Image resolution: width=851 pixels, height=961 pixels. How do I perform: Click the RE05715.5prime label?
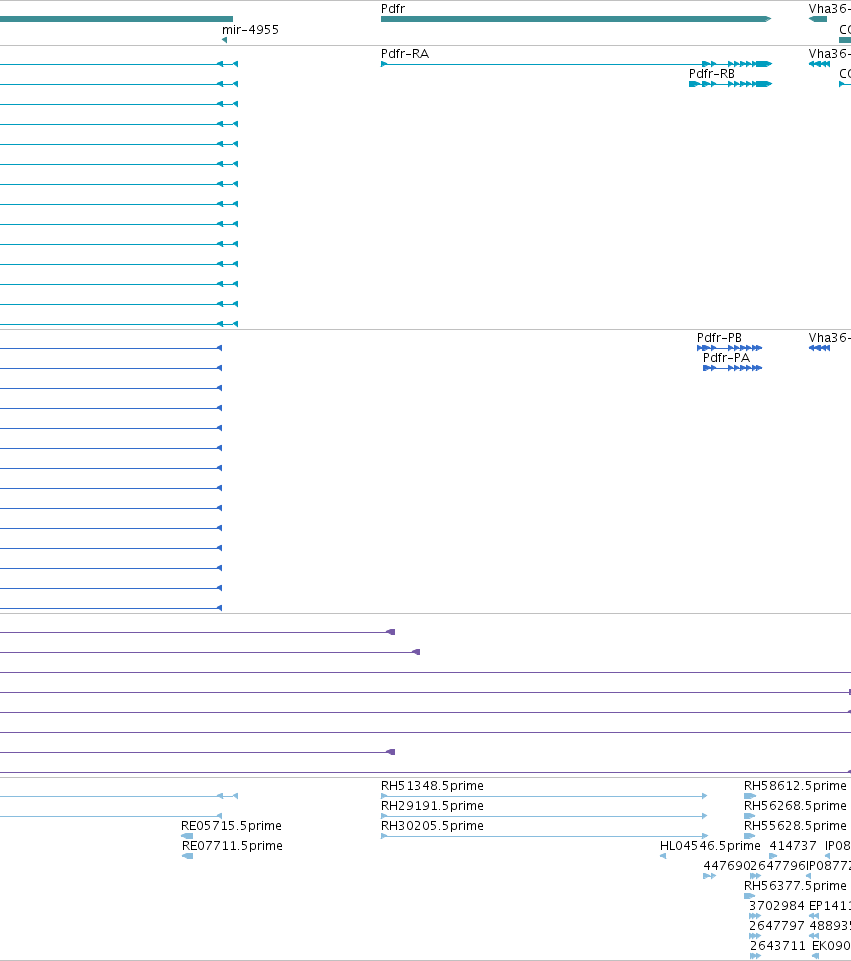coord(231,826)
